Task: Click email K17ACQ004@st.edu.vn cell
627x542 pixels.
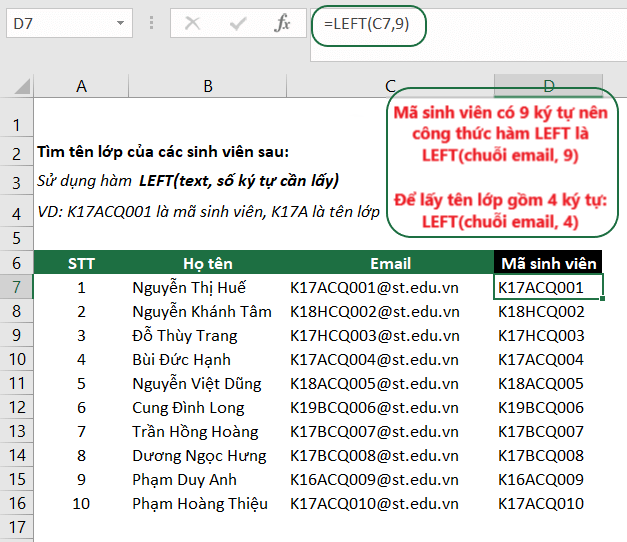Action: (390, 359)
